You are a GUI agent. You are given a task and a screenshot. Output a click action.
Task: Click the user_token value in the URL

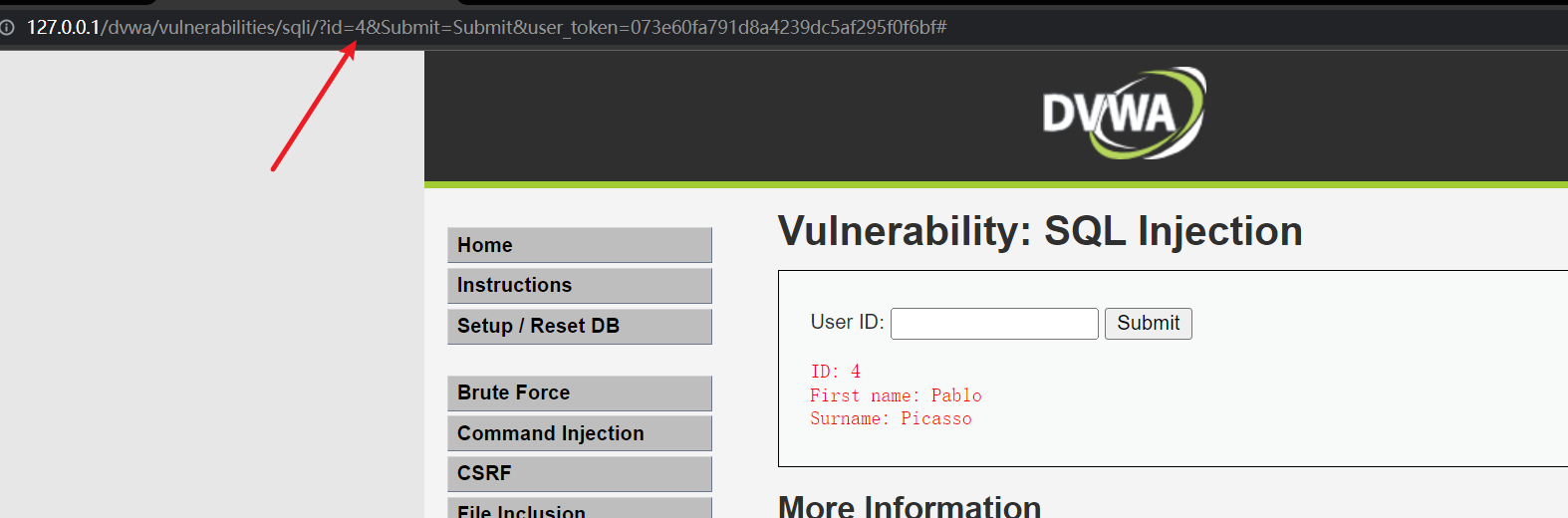[x=784, y=28]
